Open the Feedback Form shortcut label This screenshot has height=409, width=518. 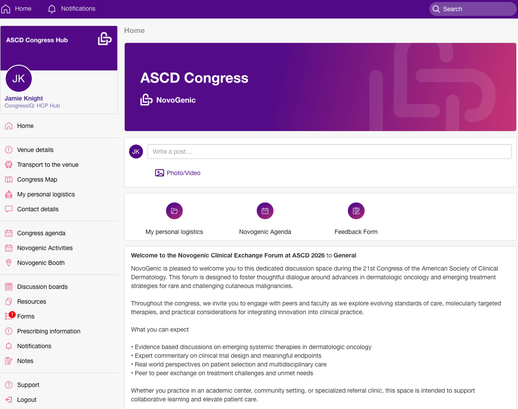(x=356, y=232)
